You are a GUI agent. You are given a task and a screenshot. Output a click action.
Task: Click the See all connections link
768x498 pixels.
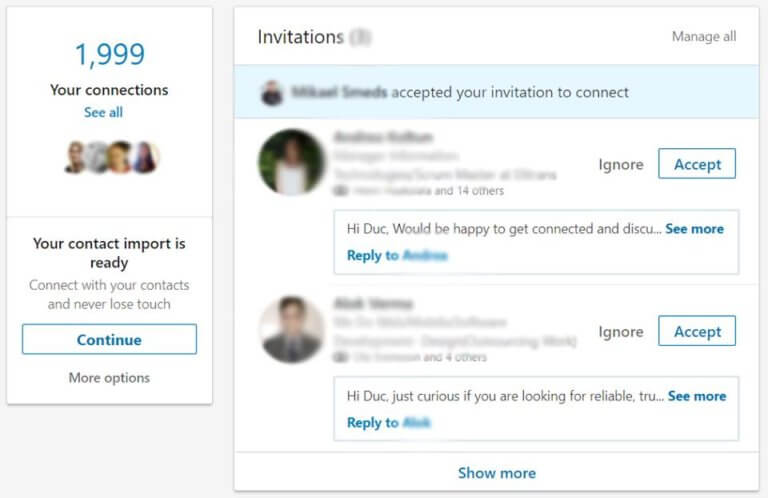[103, 112]
